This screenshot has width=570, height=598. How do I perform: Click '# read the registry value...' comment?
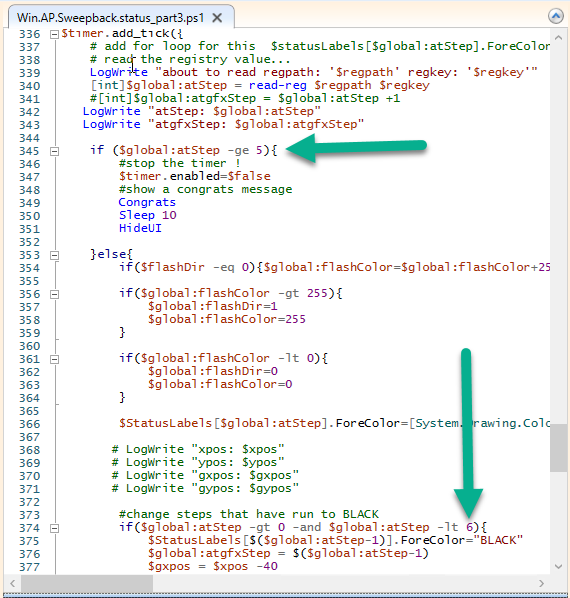[190, 59]
